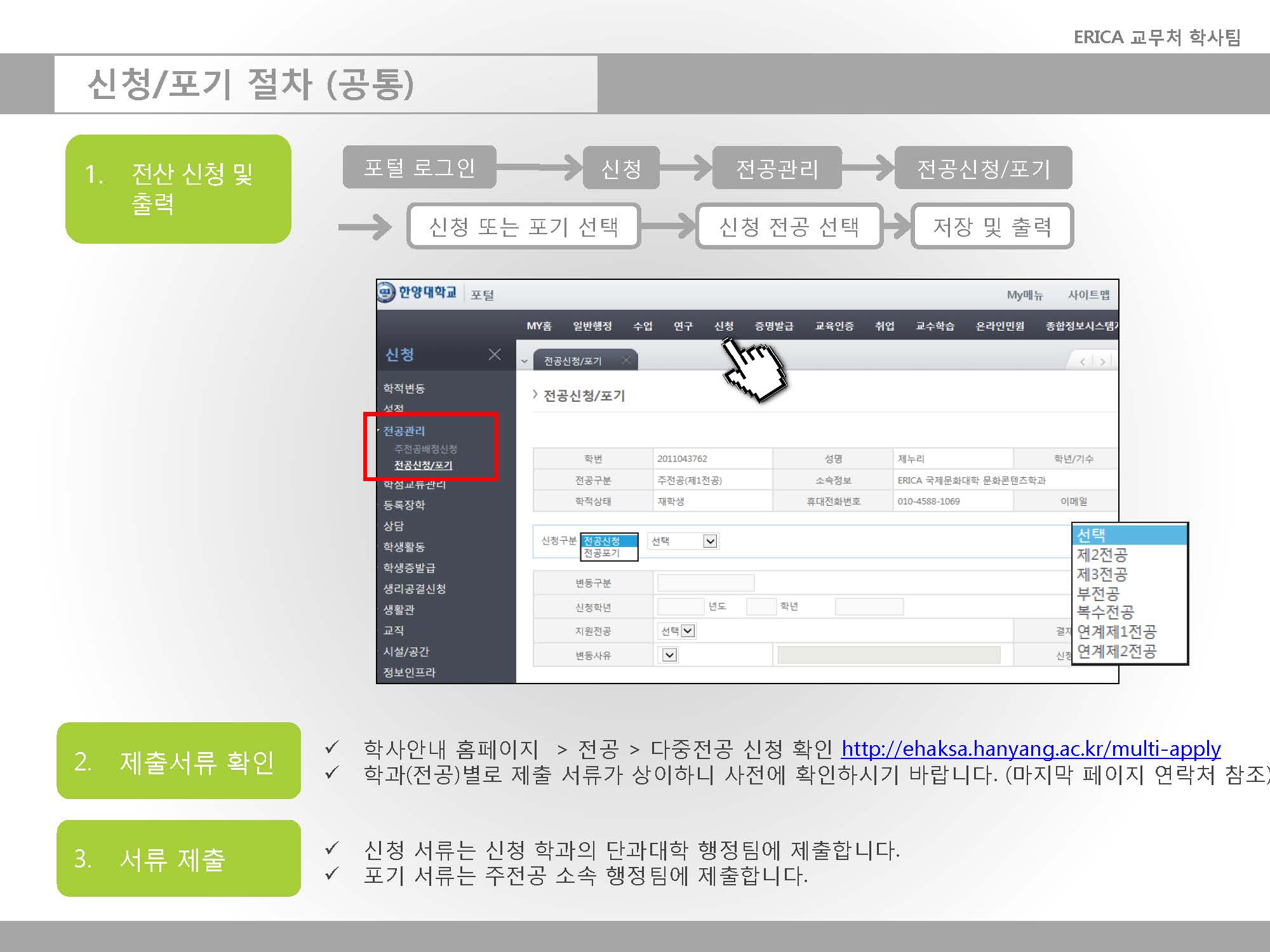Open the 지원전공 선택 dropdown
This screenshot has width=1270, height=952.
[677, 631]
